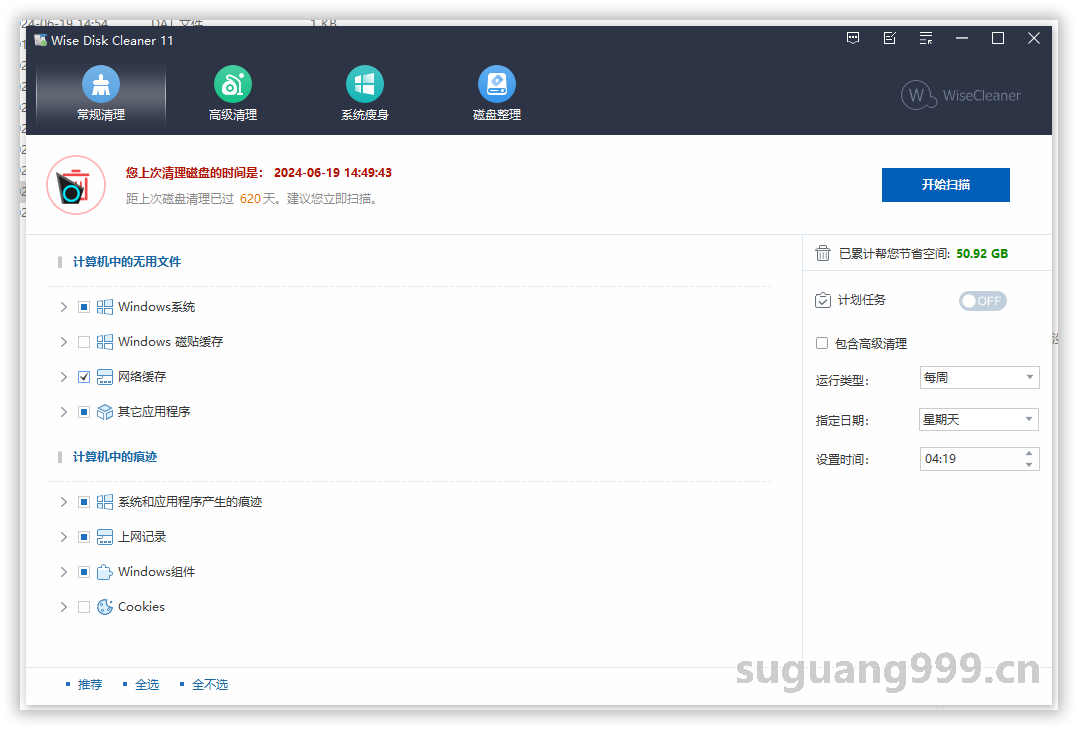Toggle the 计划任务 OFF switch
This screenshot has height=730, width=1078.
(x=982, y=301)
